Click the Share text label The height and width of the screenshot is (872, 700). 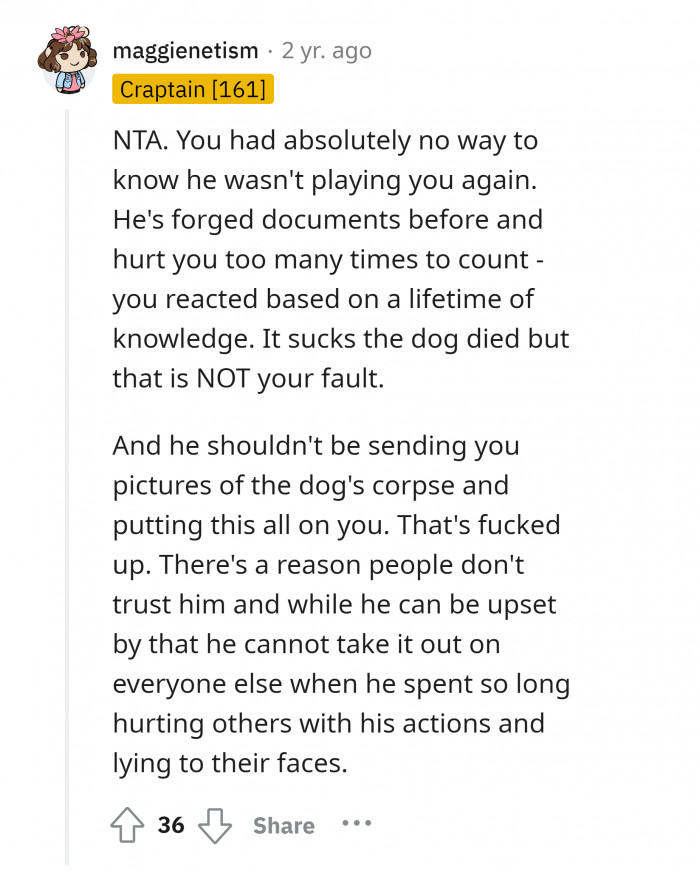(283, 825)
